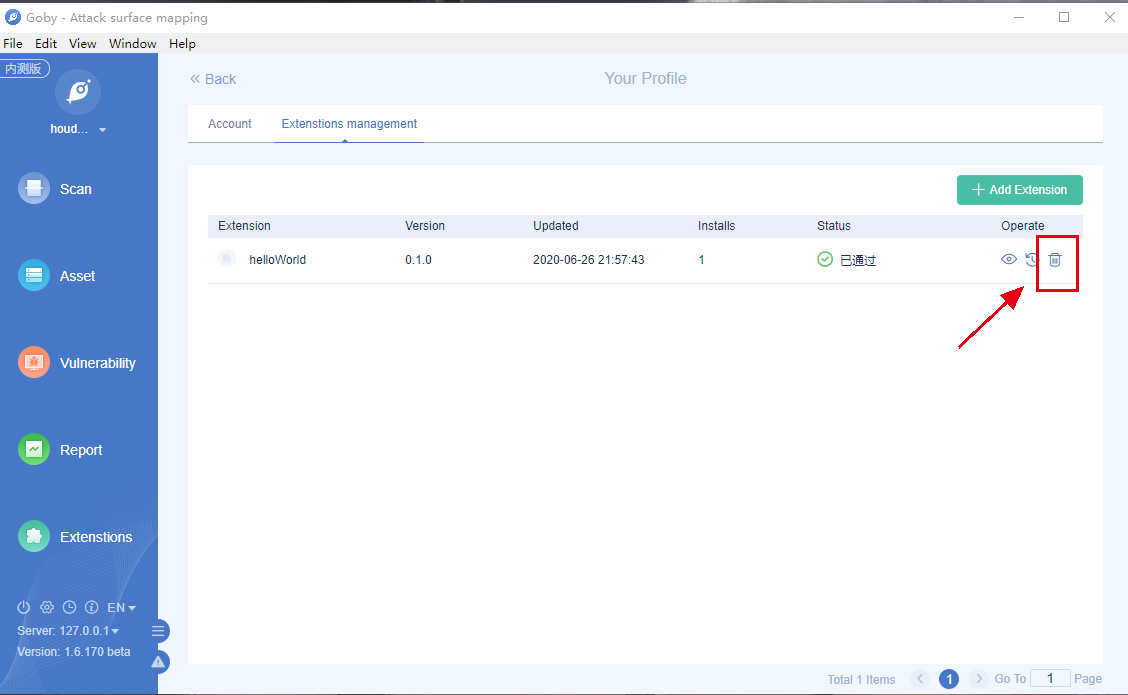
Task: Open scan history clock icon
Action: (69, 607)
